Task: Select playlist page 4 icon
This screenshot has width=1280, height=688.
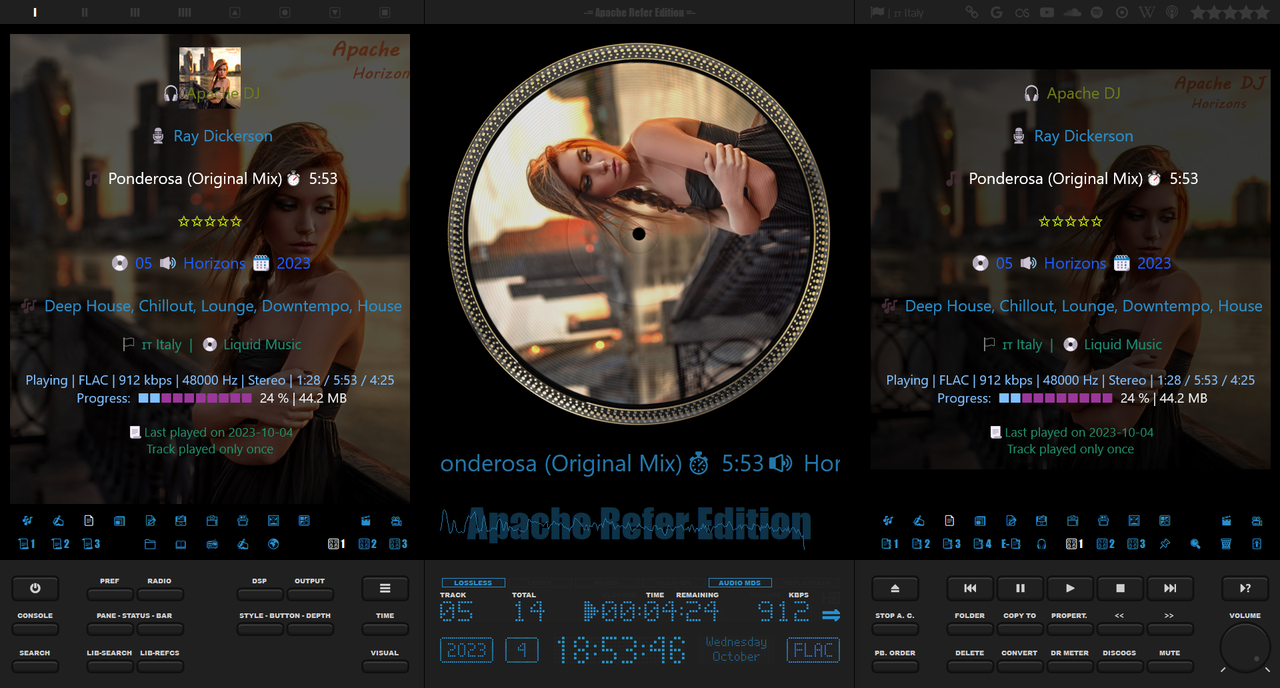Action: (x=982, y=544)
